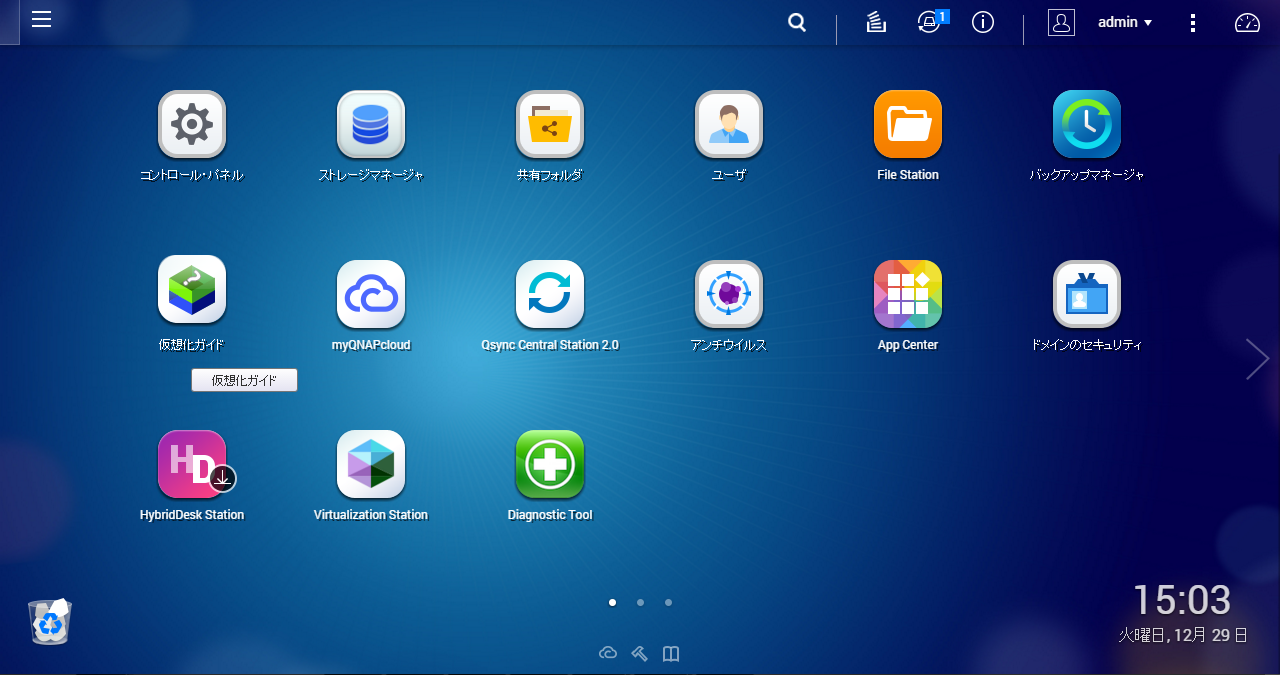1280x675 pixels.
Task: Open Virtualization Station
Action: (x=371, y=464)
